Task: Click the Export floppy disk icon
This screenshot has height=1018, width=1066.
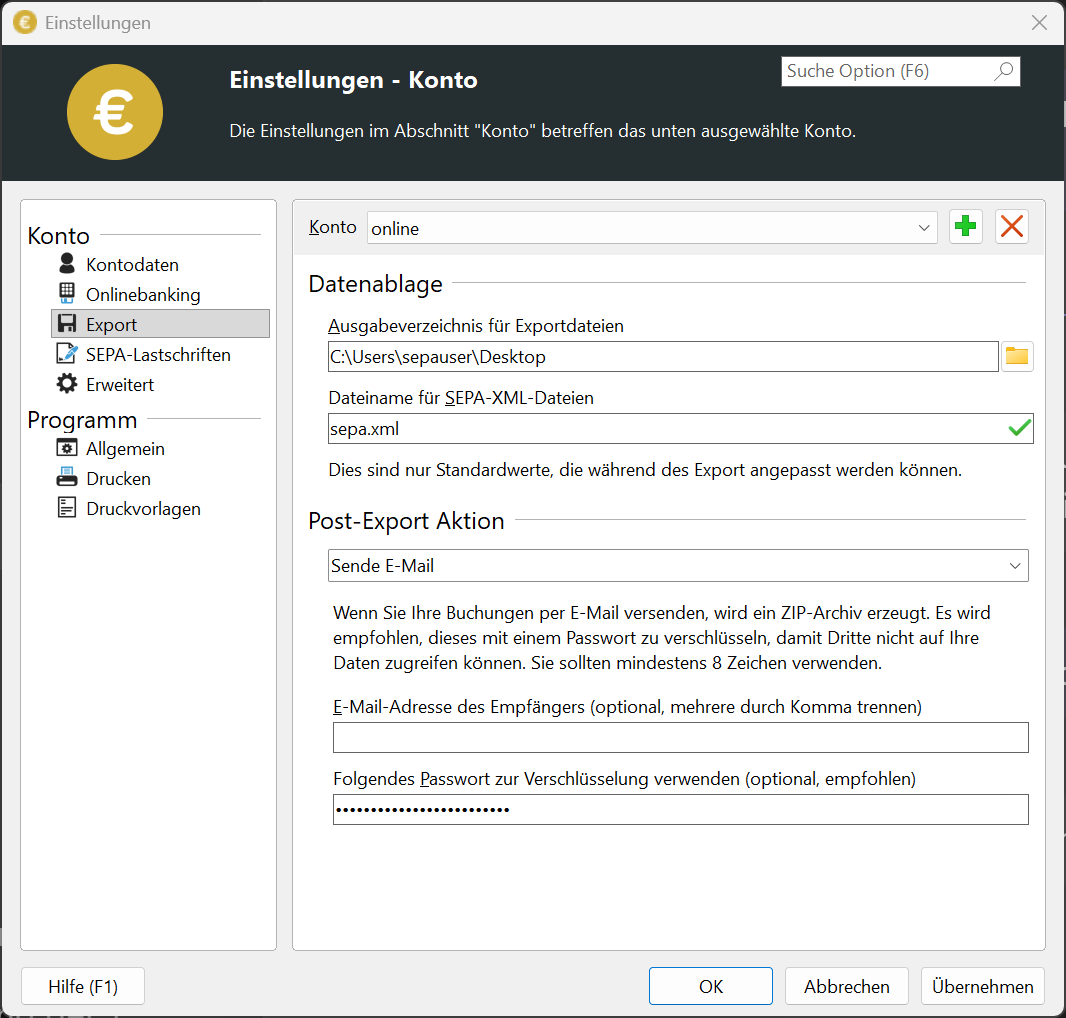Action: pyautogui.click(x=67, y=324)
